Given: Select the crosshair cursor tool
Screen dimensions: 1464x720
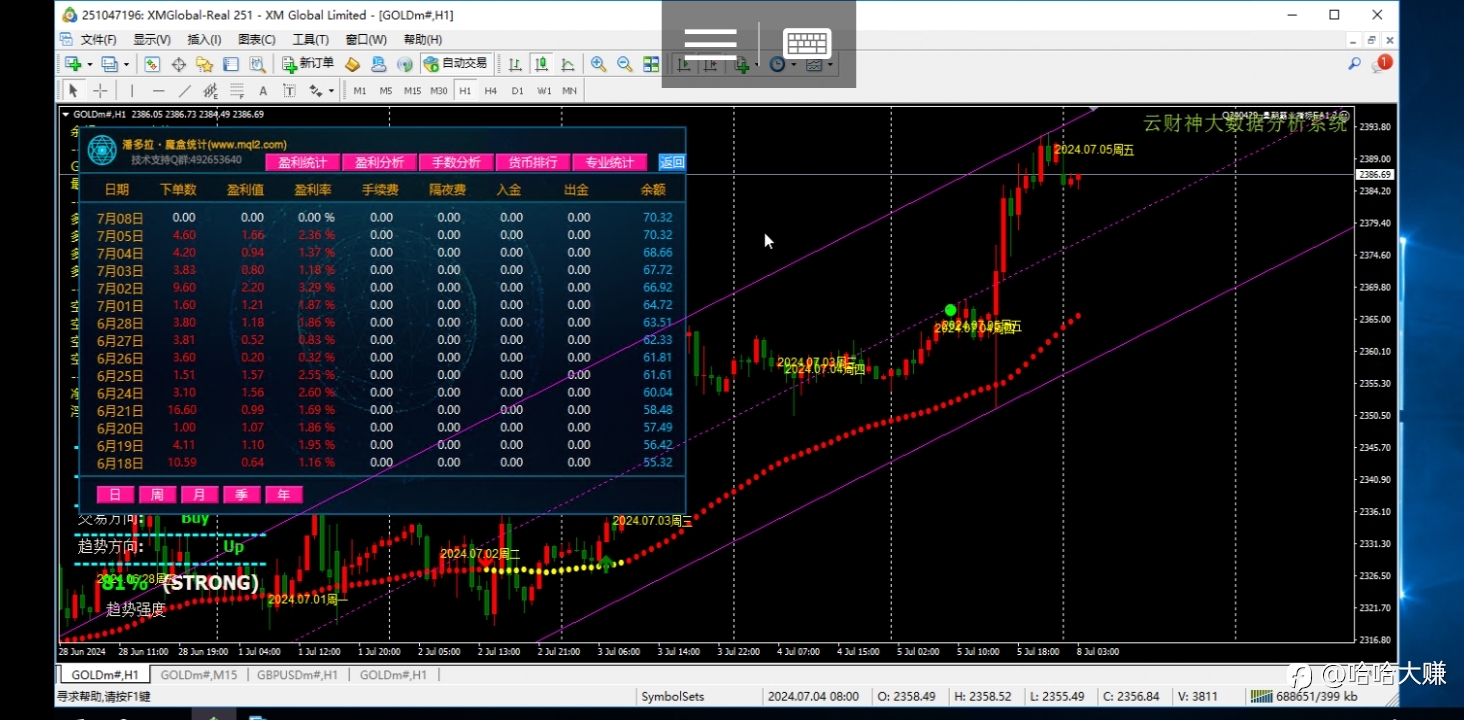Looking at the screenshot, I should coord(100,91).
